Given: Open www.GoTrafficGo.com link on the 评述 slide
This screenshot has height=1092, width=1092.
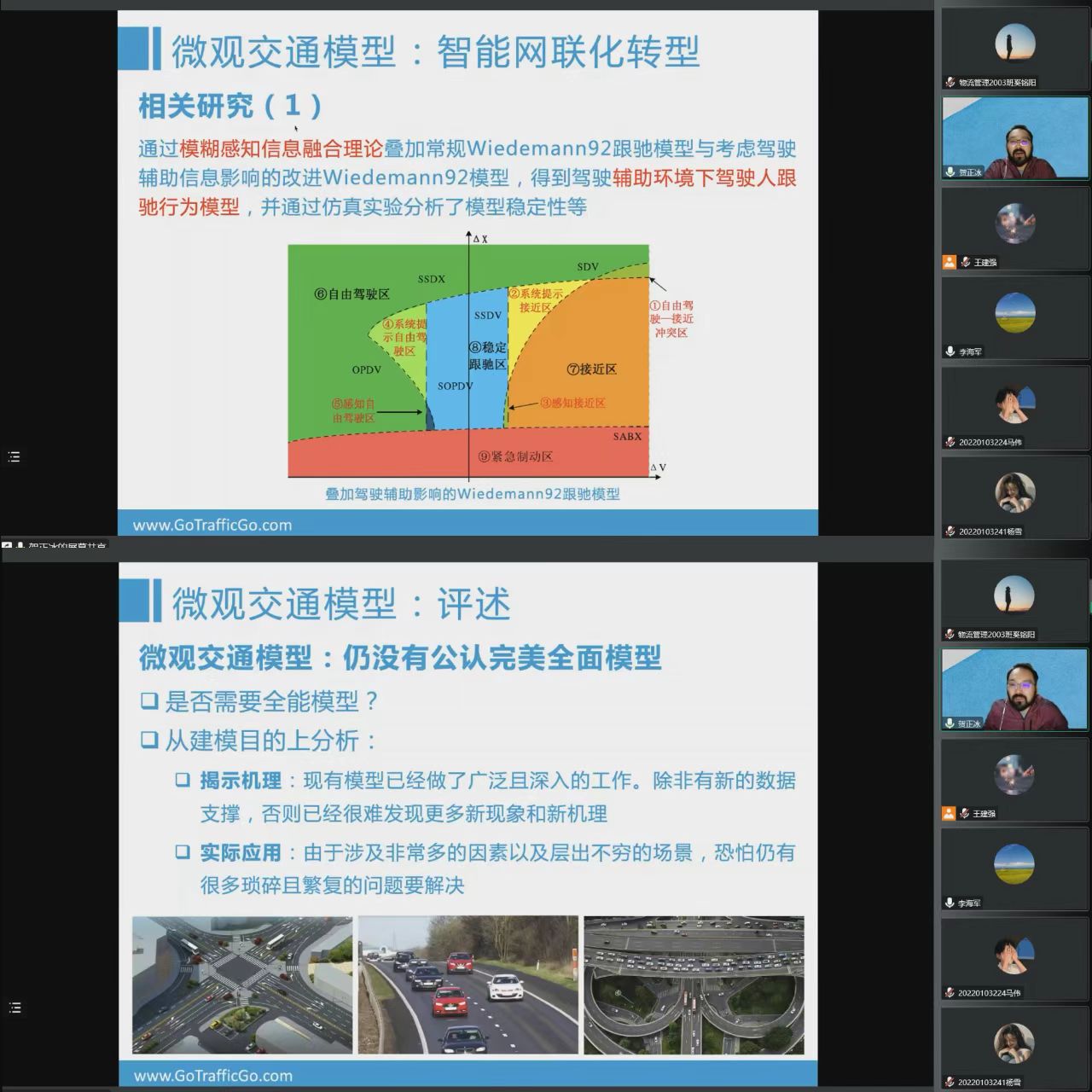Looking at the screenshot, I should [212, 1076].
